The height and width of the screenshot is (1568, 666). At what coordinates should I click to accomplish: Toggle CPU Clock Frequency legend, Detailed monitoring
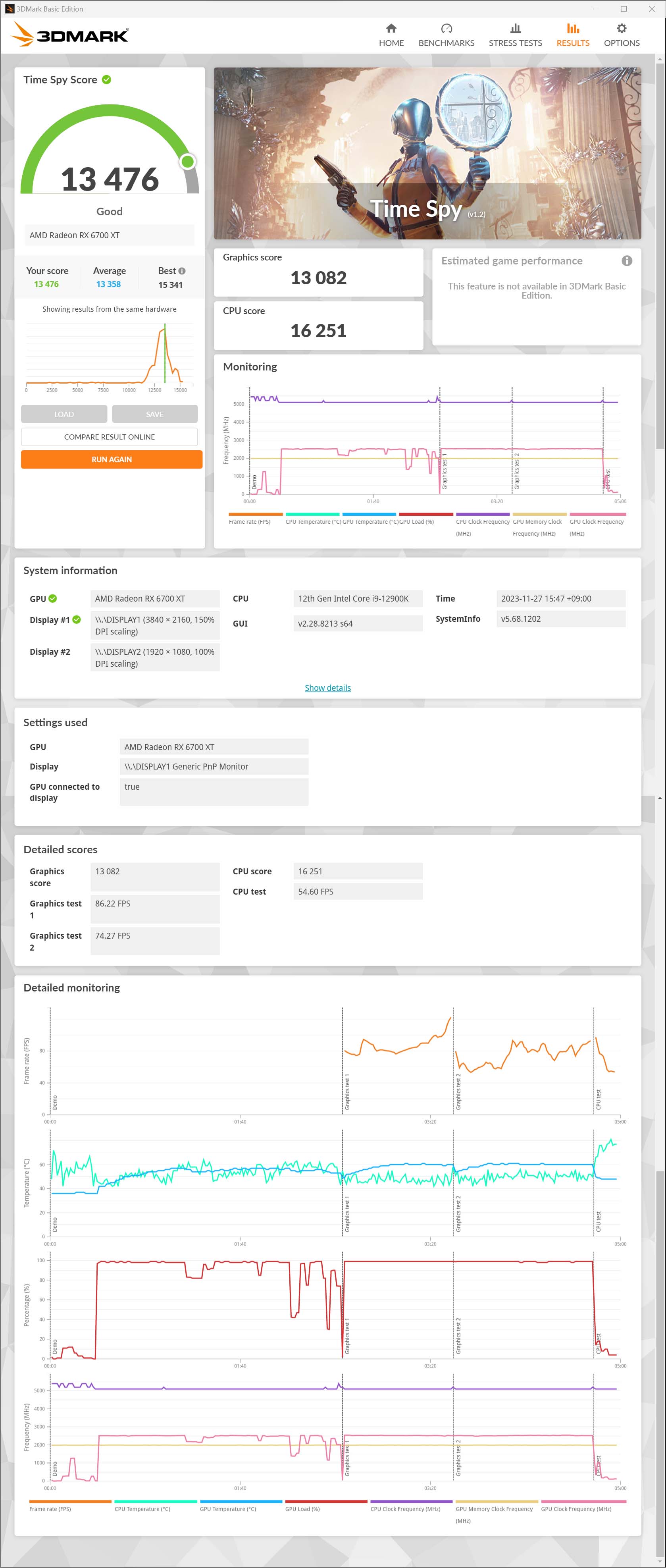pyautogui.click(x=411, y=1506)
